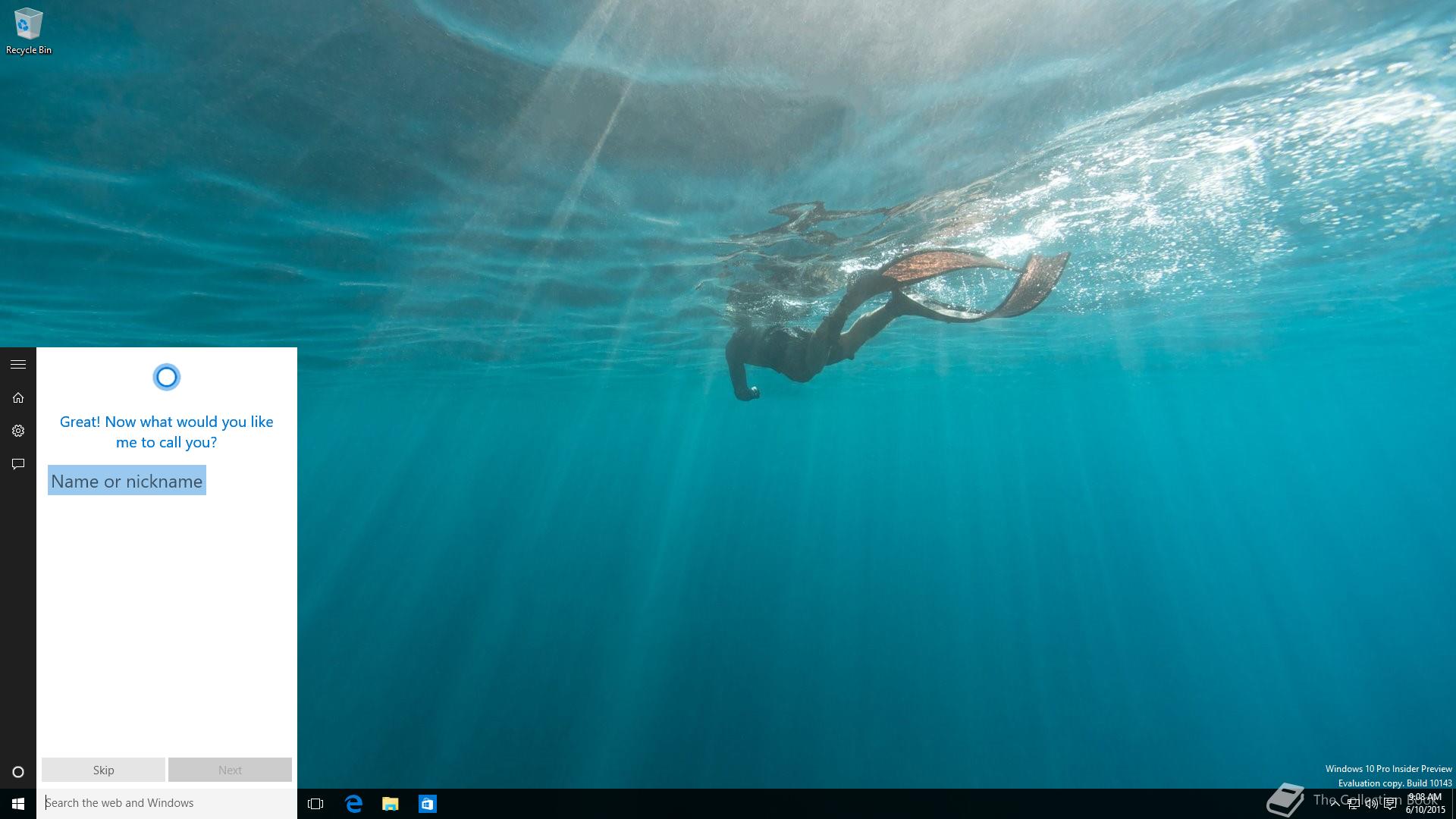Open the Windows Store from taskbar
This screenshot has height=819, width=1456.
point(428,804)
